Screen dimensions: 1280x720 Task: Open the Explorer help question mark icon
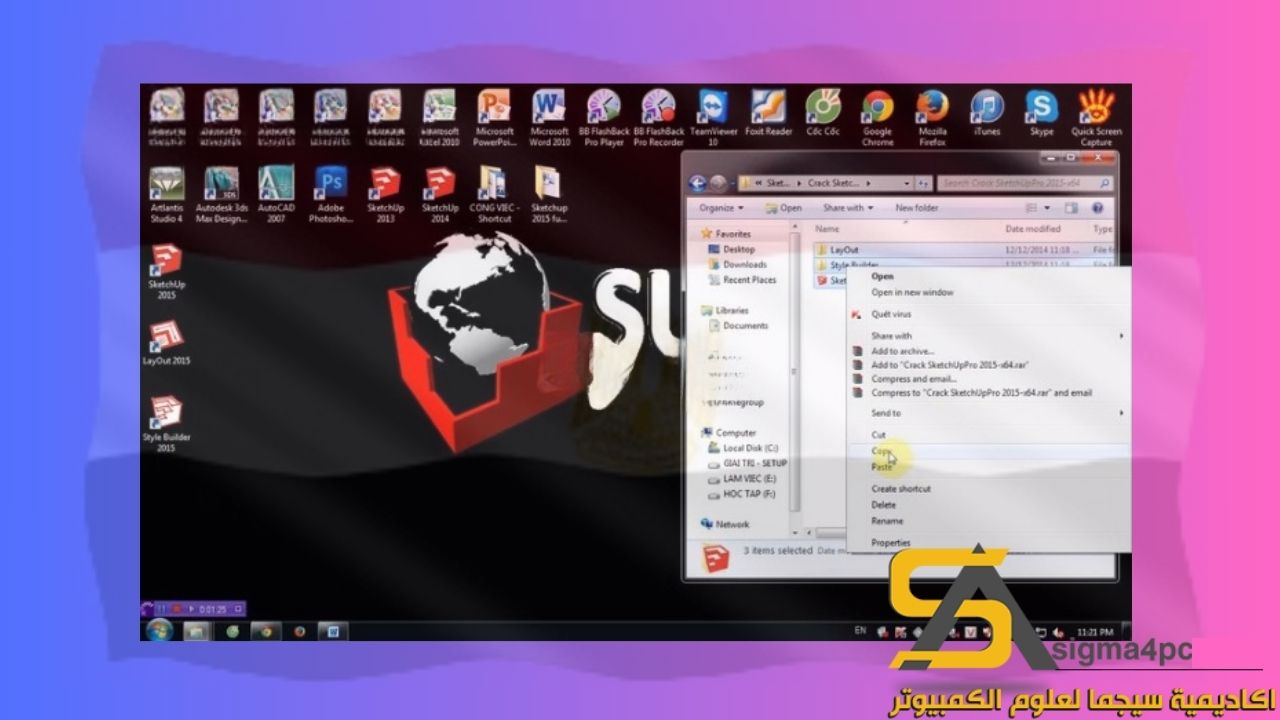(1097, 208)
